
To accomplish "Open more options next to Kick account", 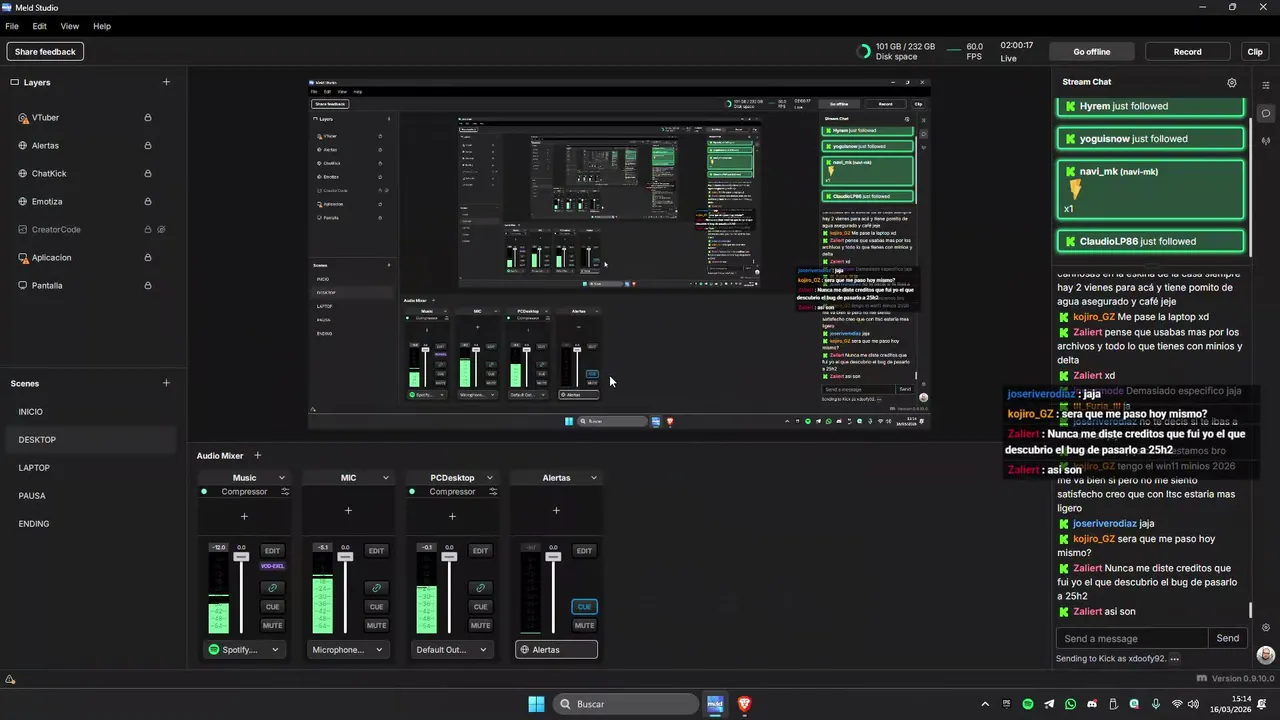I will click(x=1174, y=659).
